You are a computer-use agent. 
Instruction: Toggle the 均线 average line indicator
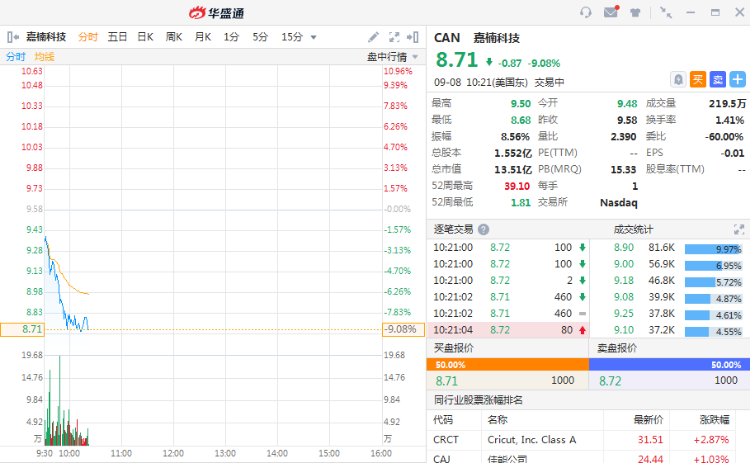click(45, 57)
